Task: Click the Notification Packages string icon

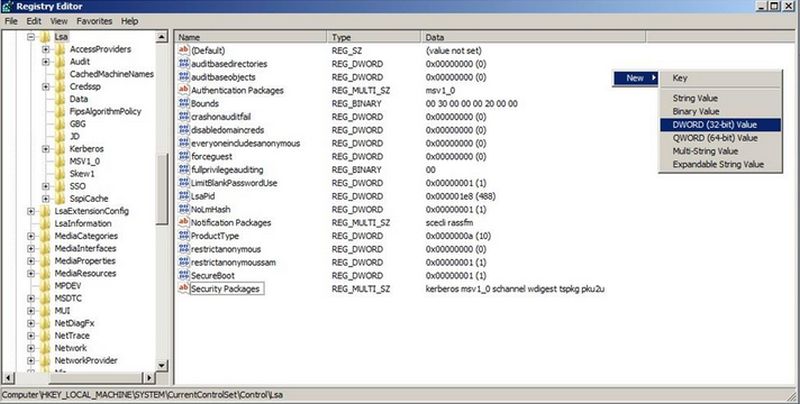Action: (x=184, y=222)
